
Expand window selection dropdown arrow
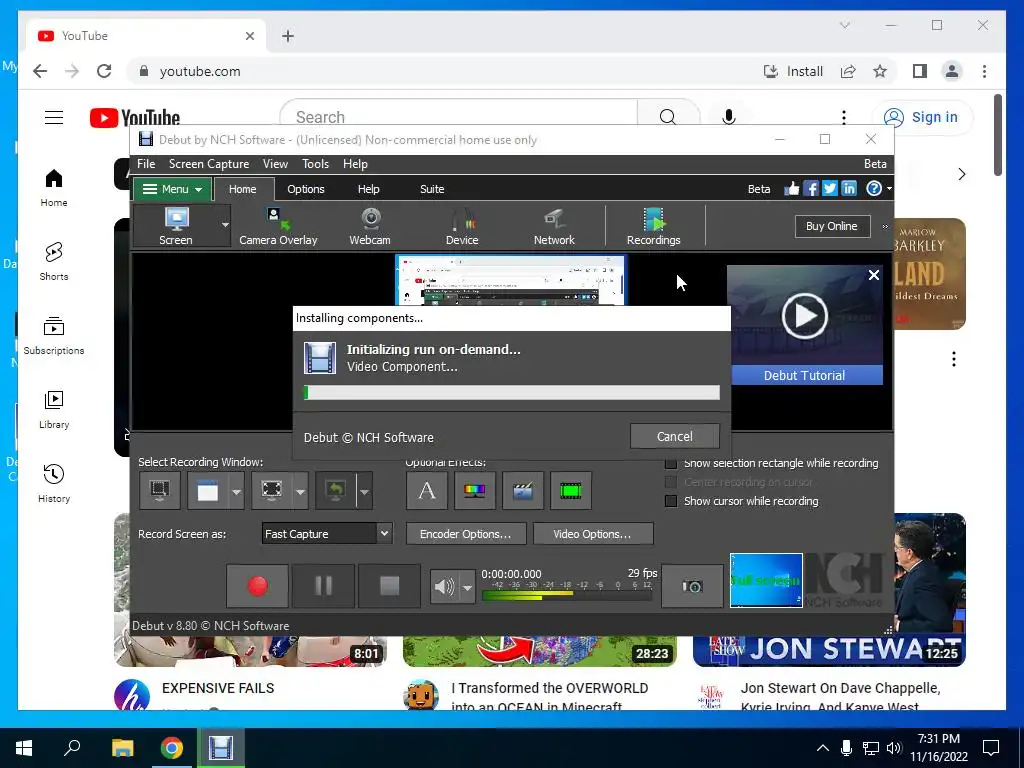pyautogui.click(x=236, y=490)
